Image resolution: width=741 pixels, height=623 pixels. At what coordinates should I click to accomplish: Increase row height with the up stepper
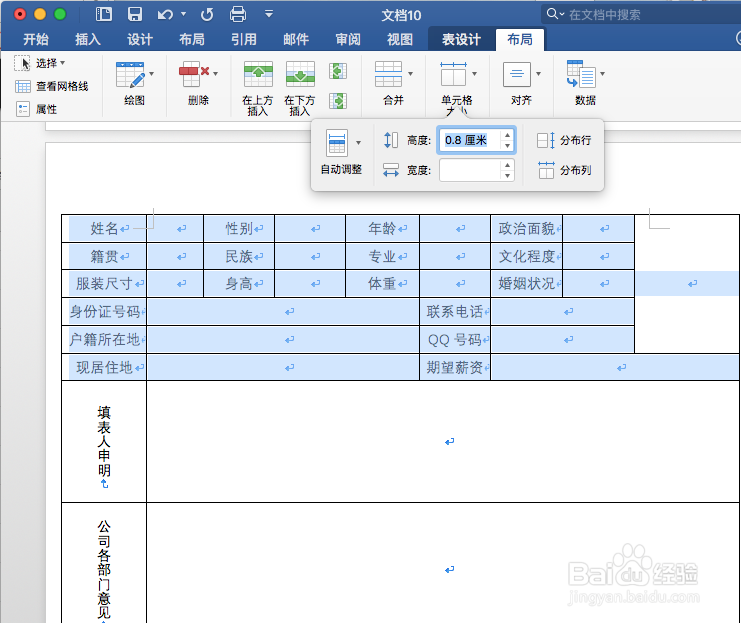click(508, 135)
